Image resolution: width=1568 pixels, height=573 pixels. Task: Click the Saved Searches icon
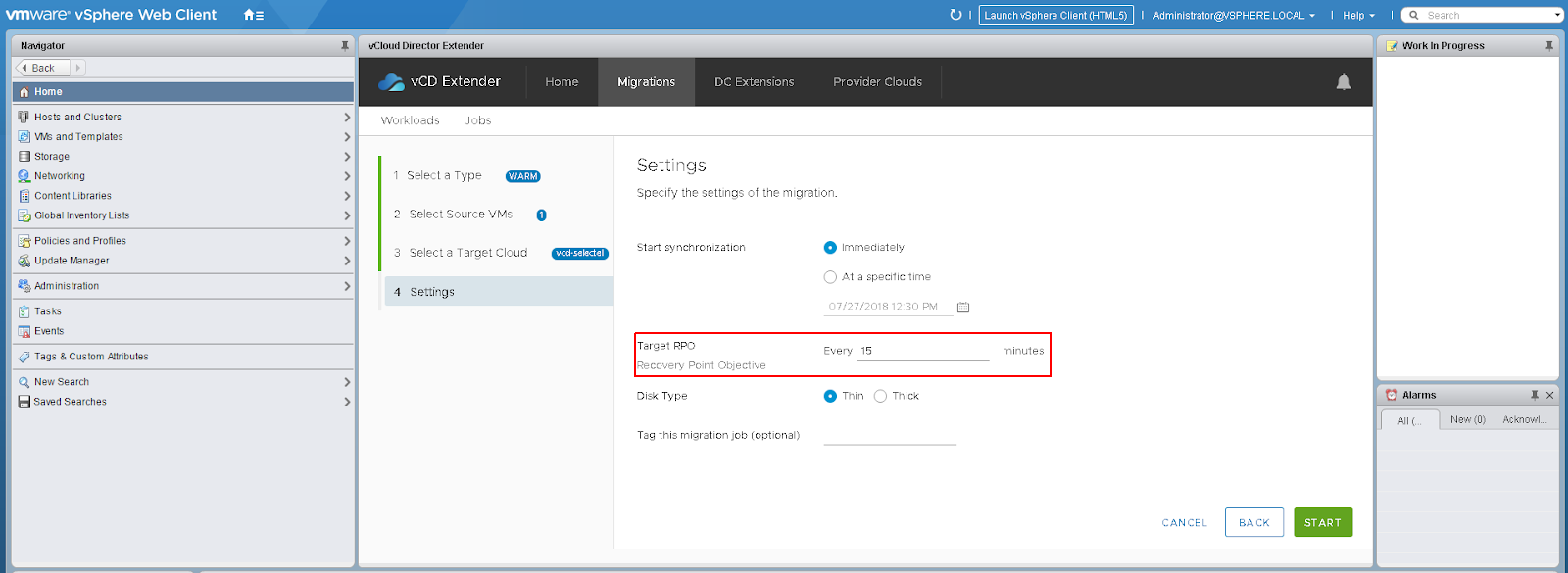point(24,402)
